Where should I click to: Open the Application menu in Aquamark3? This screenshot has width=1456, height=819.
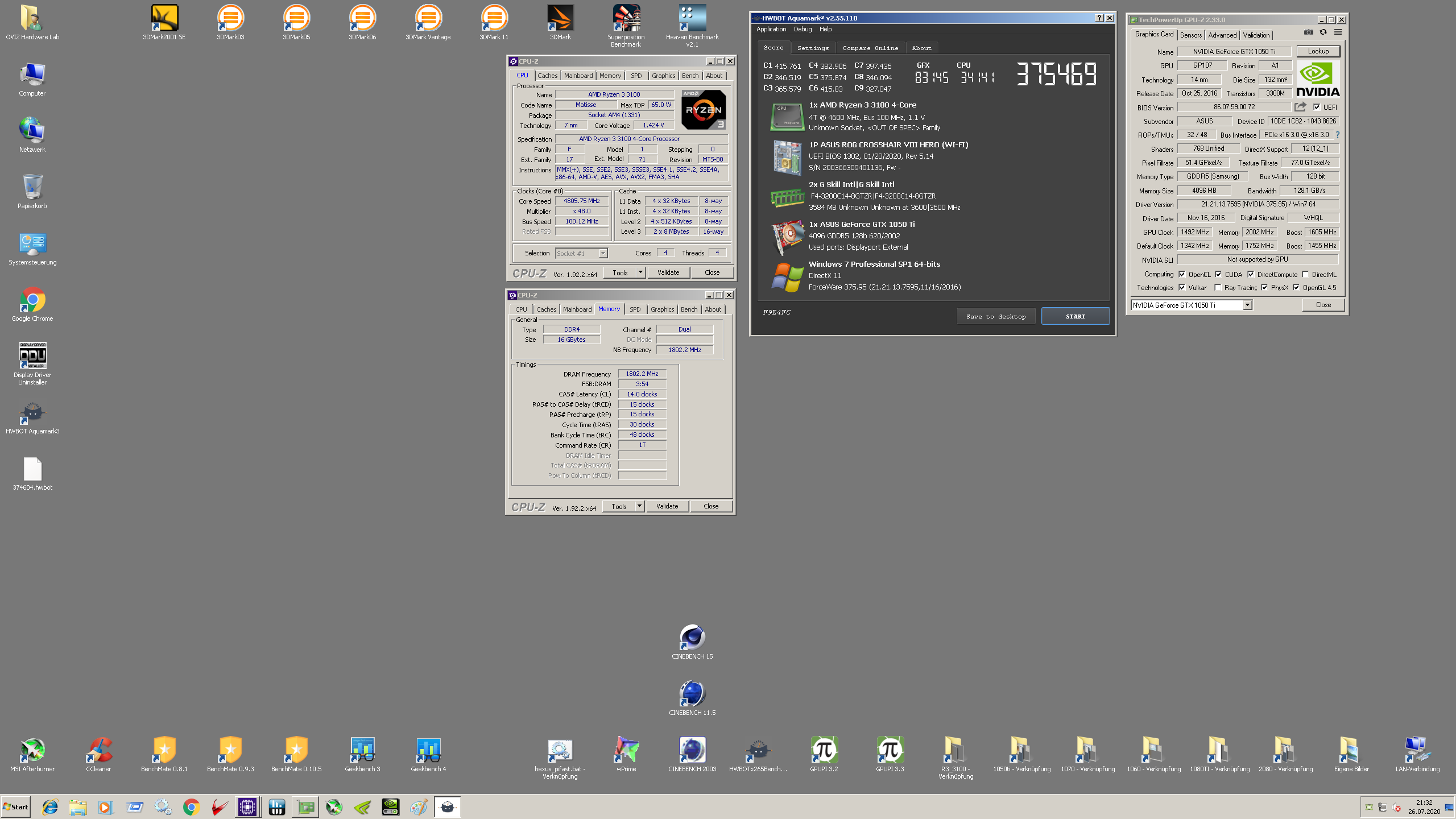[x=771, y=29]
